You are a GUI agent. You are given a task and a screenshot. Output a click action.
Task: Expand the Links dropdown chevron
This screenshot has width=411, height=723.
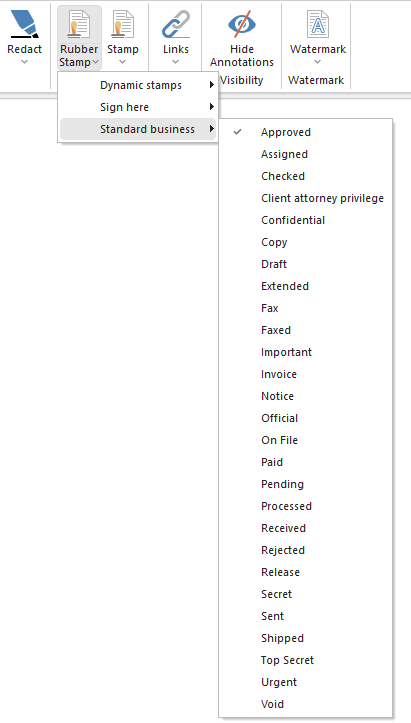pos(176,62)
